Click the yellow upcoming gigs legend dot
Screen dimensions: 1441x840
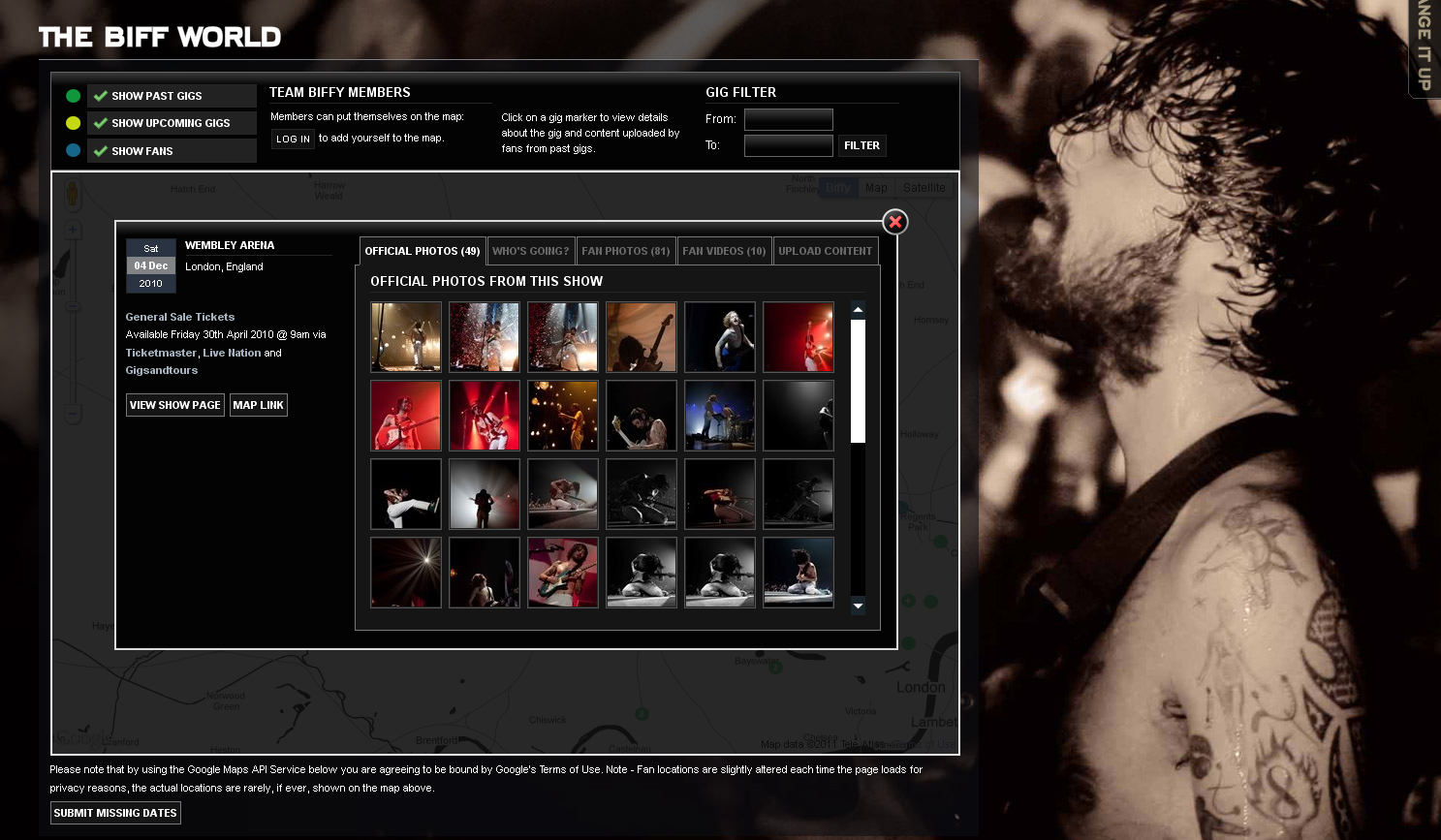pos(73,123)
